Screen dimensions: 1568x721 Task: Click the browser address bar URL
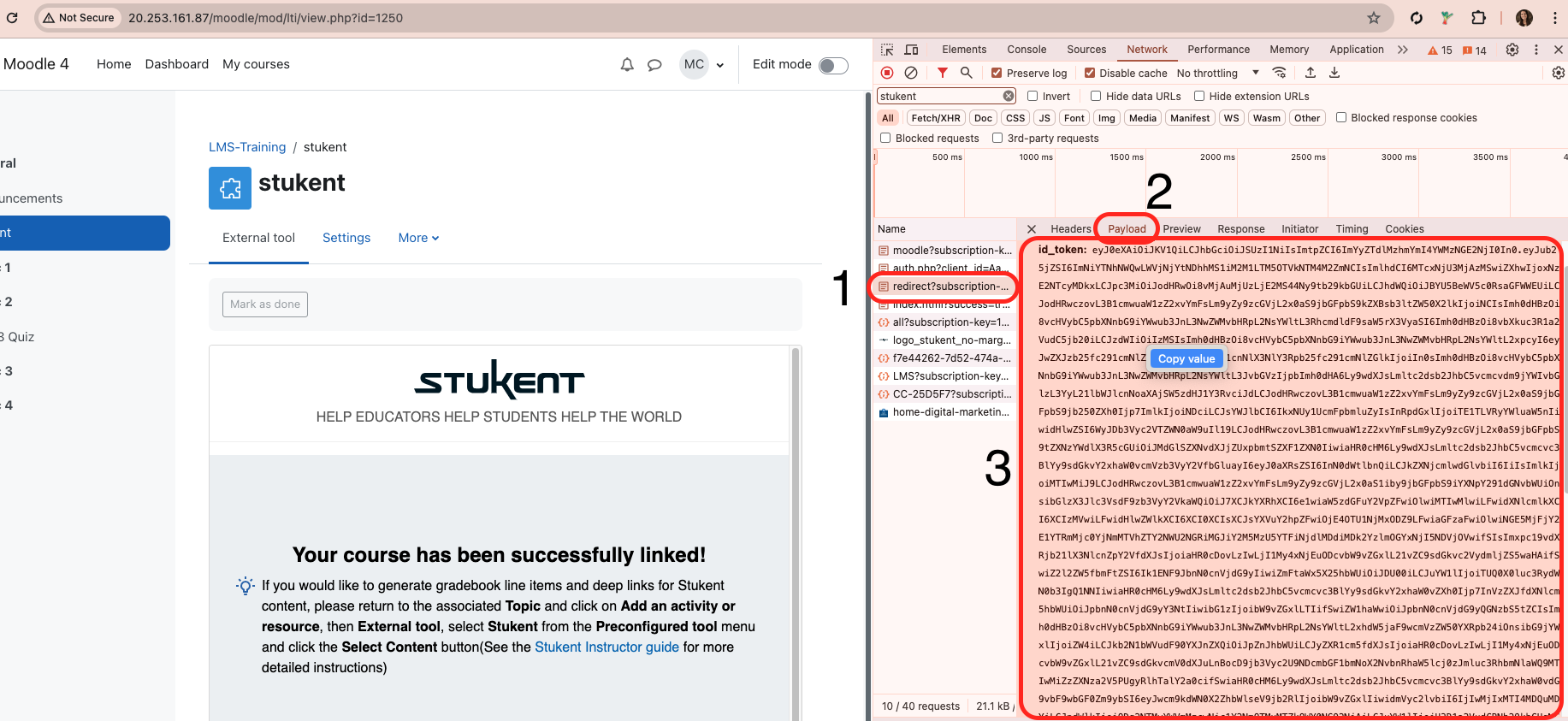[x=265, y=18]
